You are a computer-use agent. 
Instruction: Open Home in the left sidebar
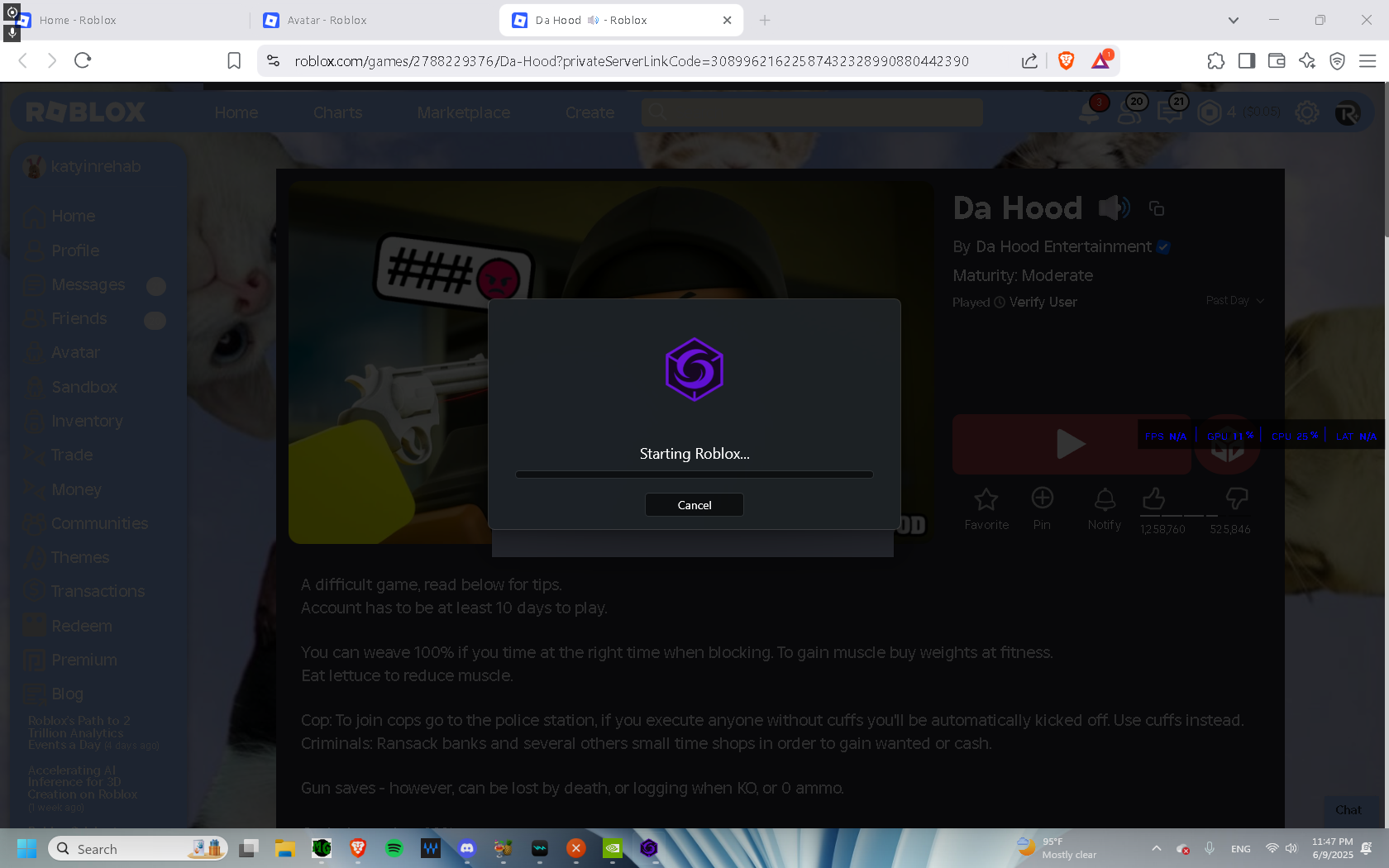(60, 216)
